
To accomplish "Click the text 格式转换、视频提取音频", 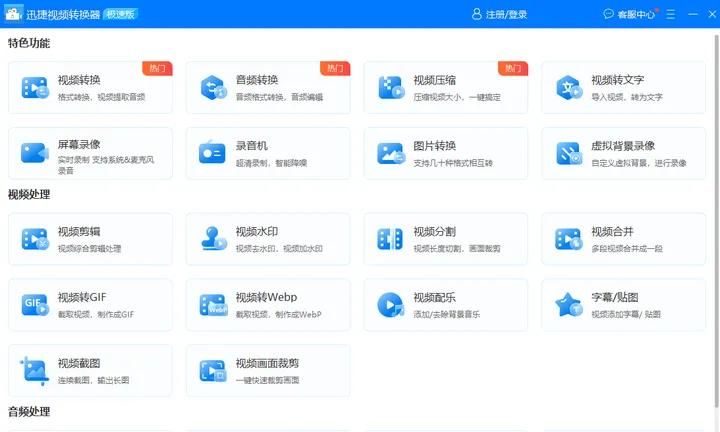I will (101, 97).
